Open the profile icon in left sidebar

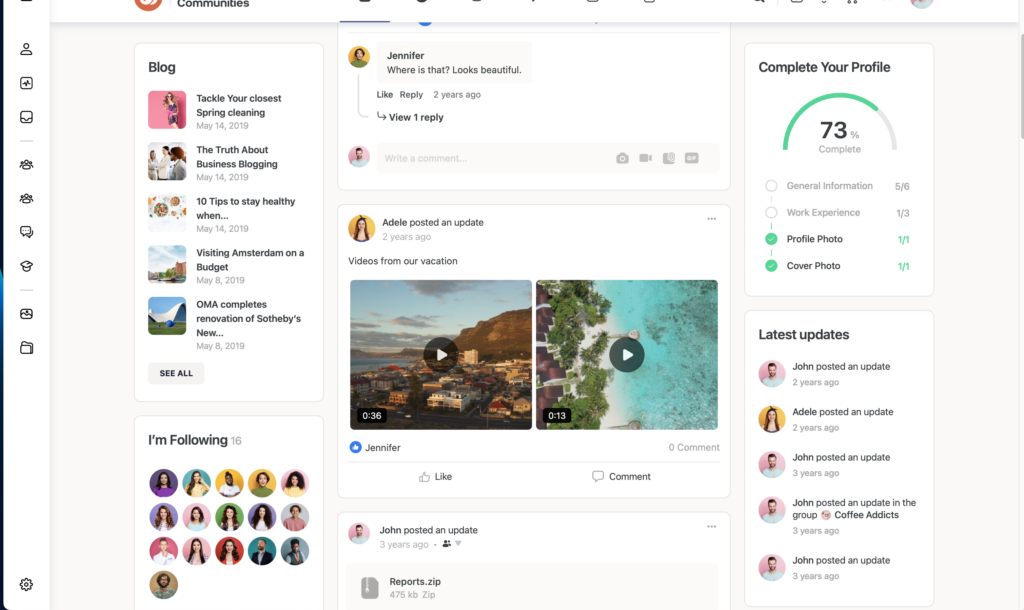[x=27, y=49]
